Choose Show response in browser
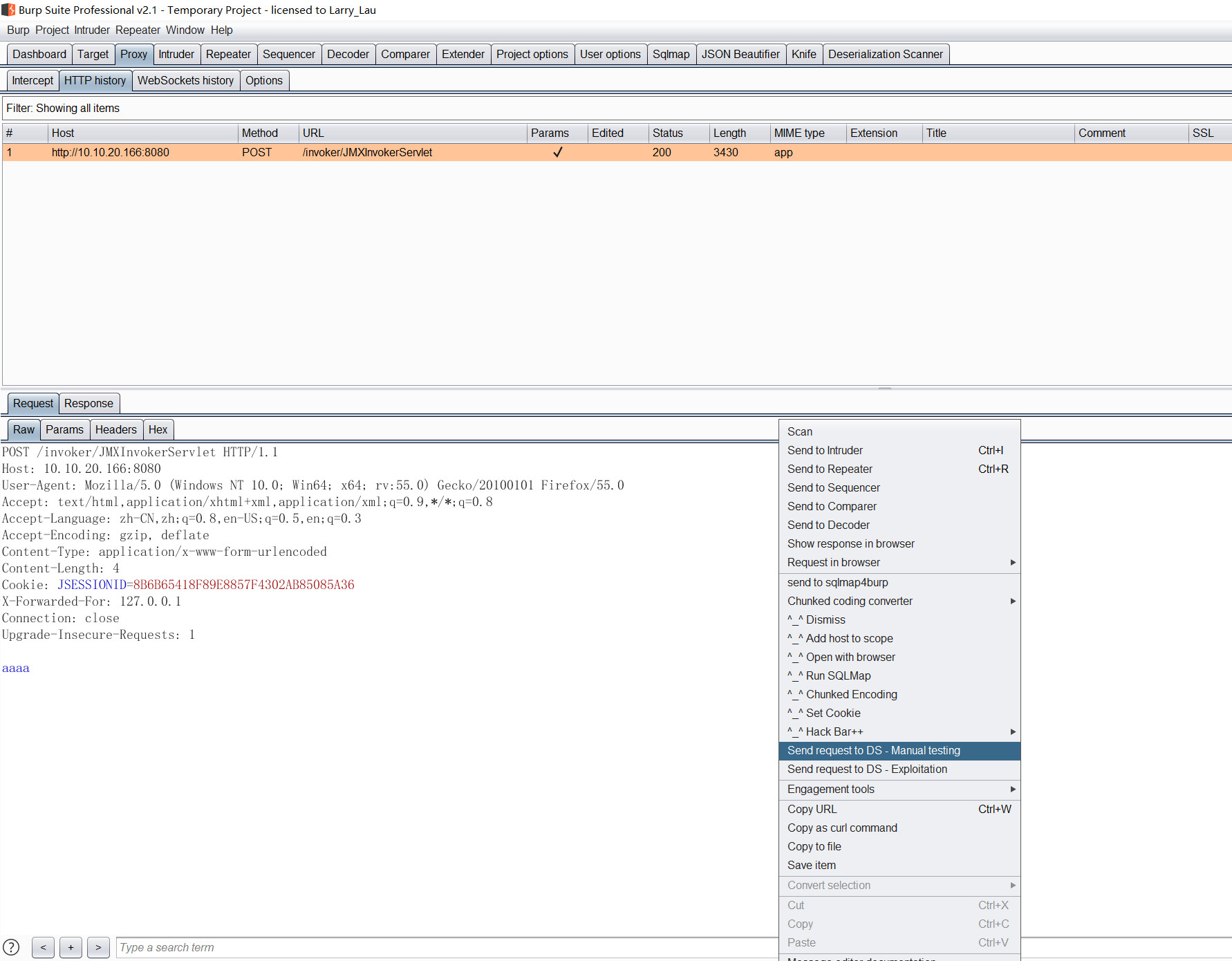The height and width of the screenshot is (961, 1232). pyautogui.click(x=899, y=543)
